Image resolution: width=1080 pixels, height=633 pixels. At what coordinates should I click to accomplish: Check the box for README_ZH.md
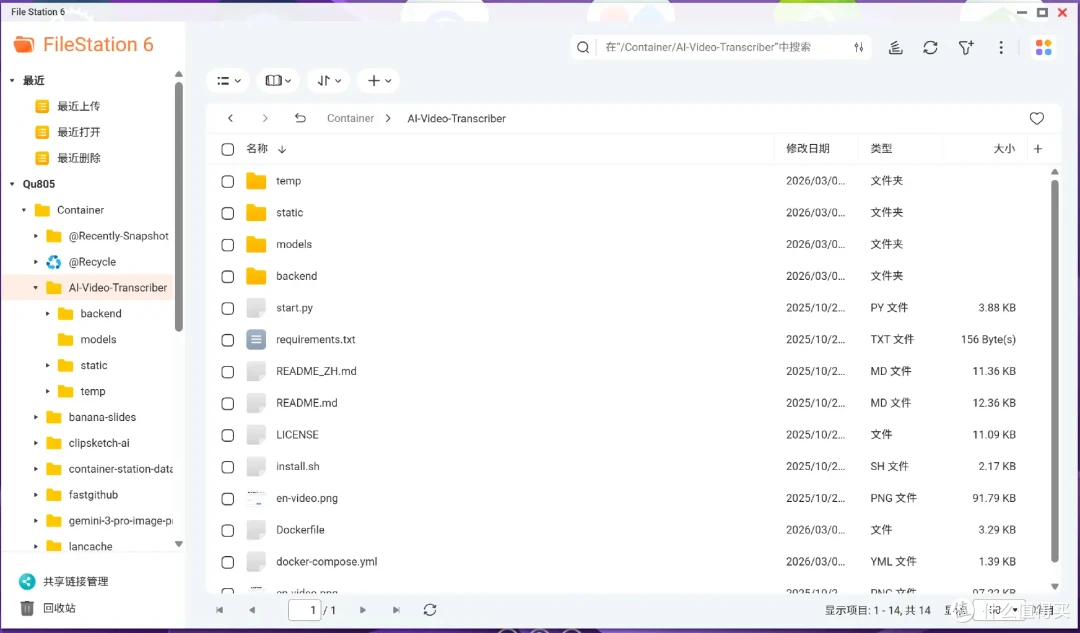227,372
